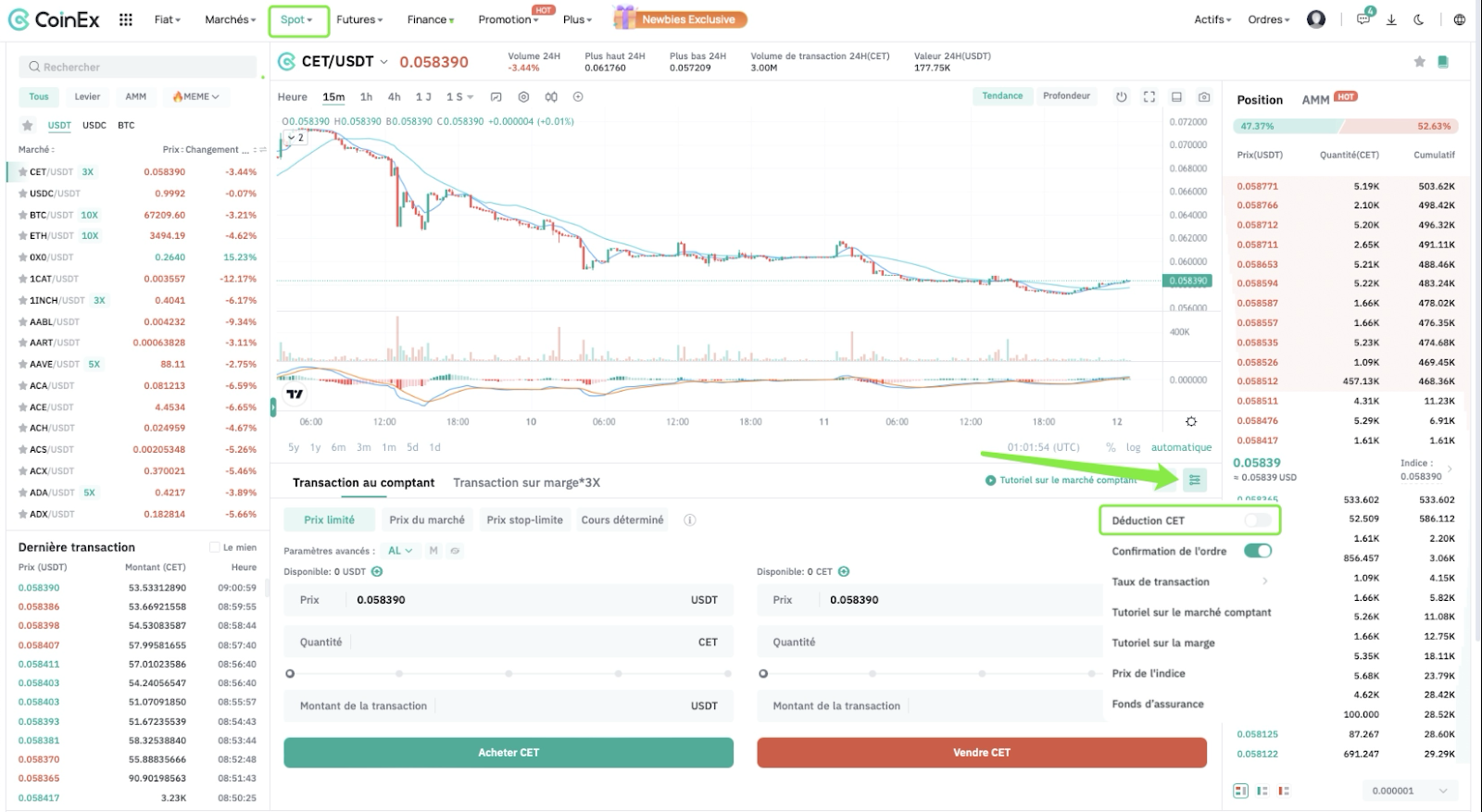Expand the Actifs dropdown

[1212, 19]
